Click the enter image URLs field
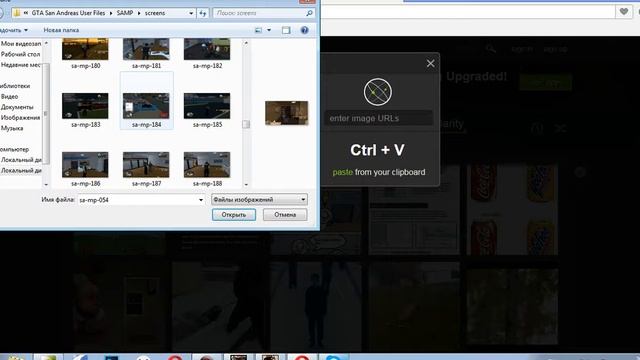The image size is (640, 360). click(x=378, y=118)
